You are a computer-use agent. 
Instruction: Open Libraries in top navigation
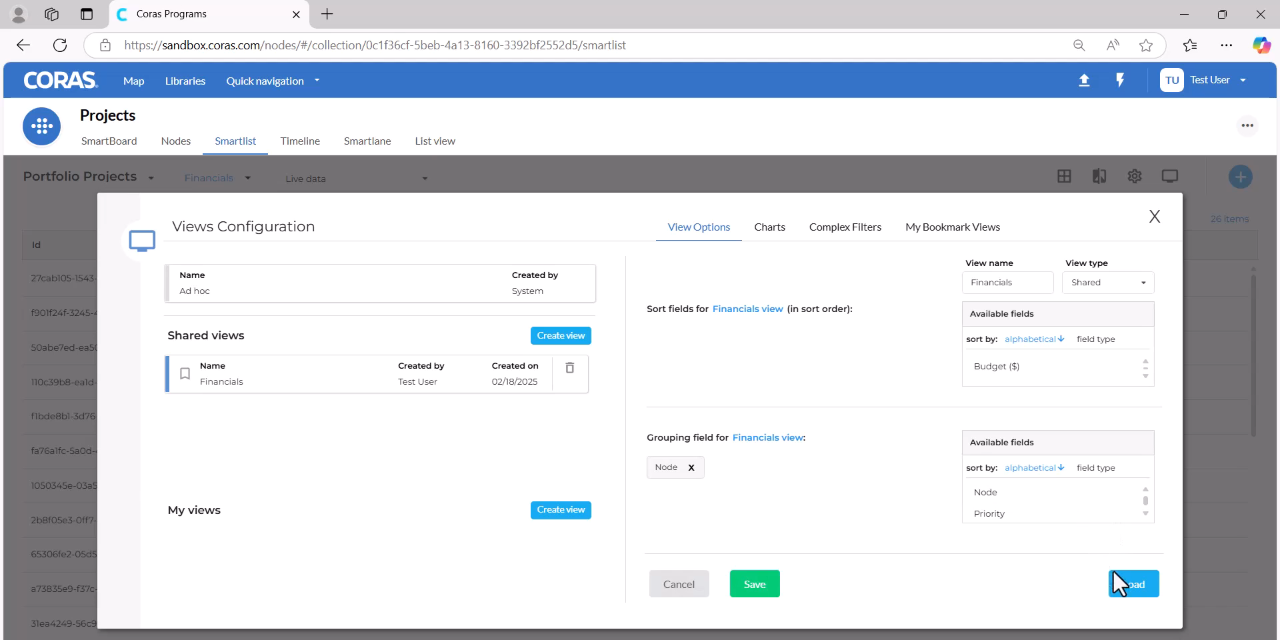(185, 81)
